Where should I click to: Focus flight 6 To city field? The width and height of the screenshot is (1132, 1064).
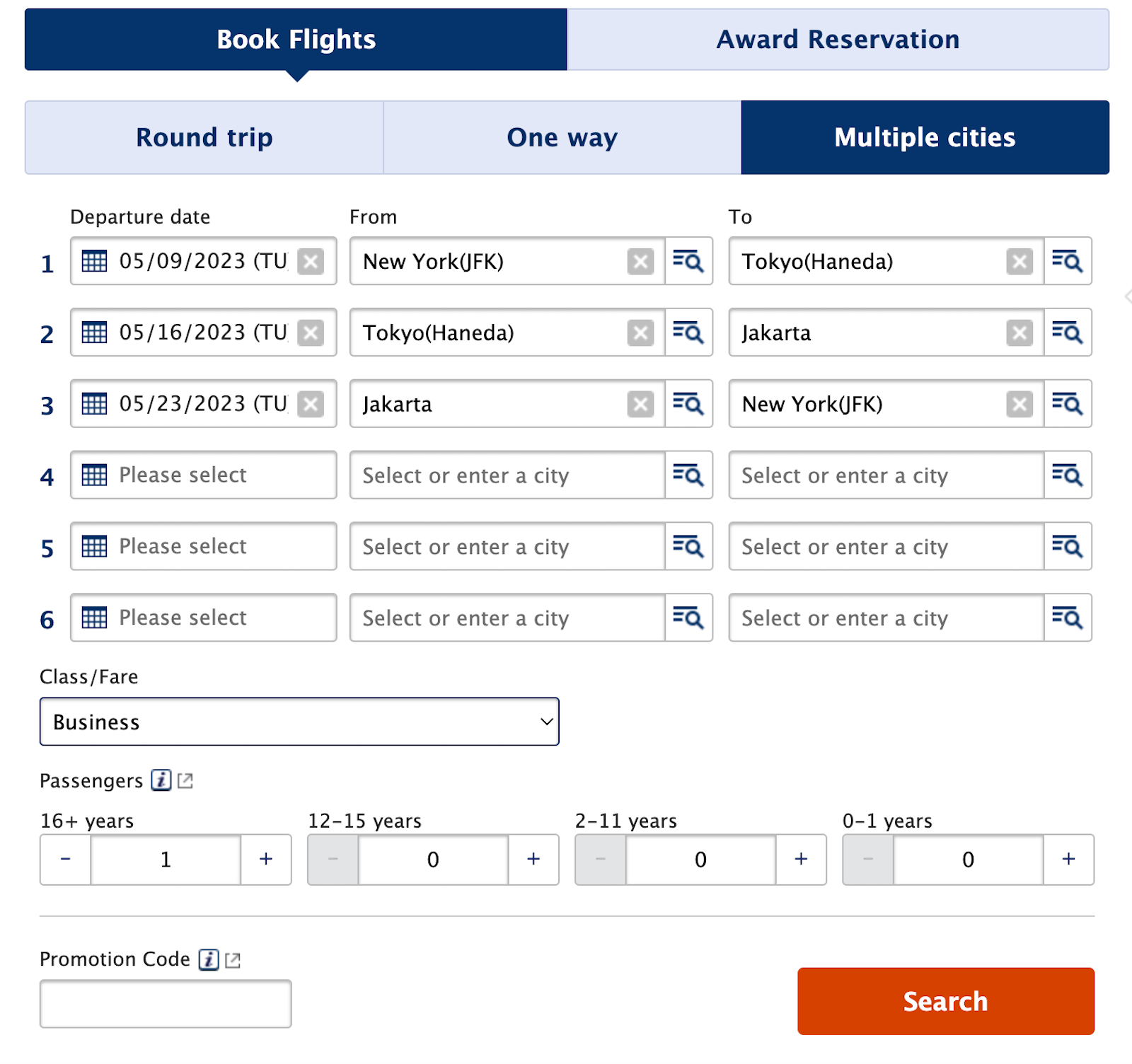[886, 618]
